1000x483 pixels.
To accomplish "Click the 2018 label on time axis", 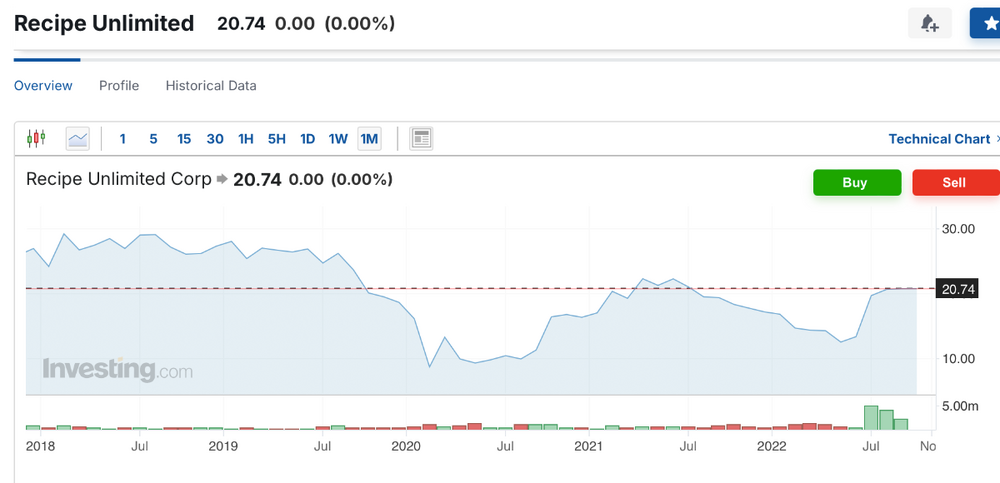I will pyautogui.click(x=40, y=446).
